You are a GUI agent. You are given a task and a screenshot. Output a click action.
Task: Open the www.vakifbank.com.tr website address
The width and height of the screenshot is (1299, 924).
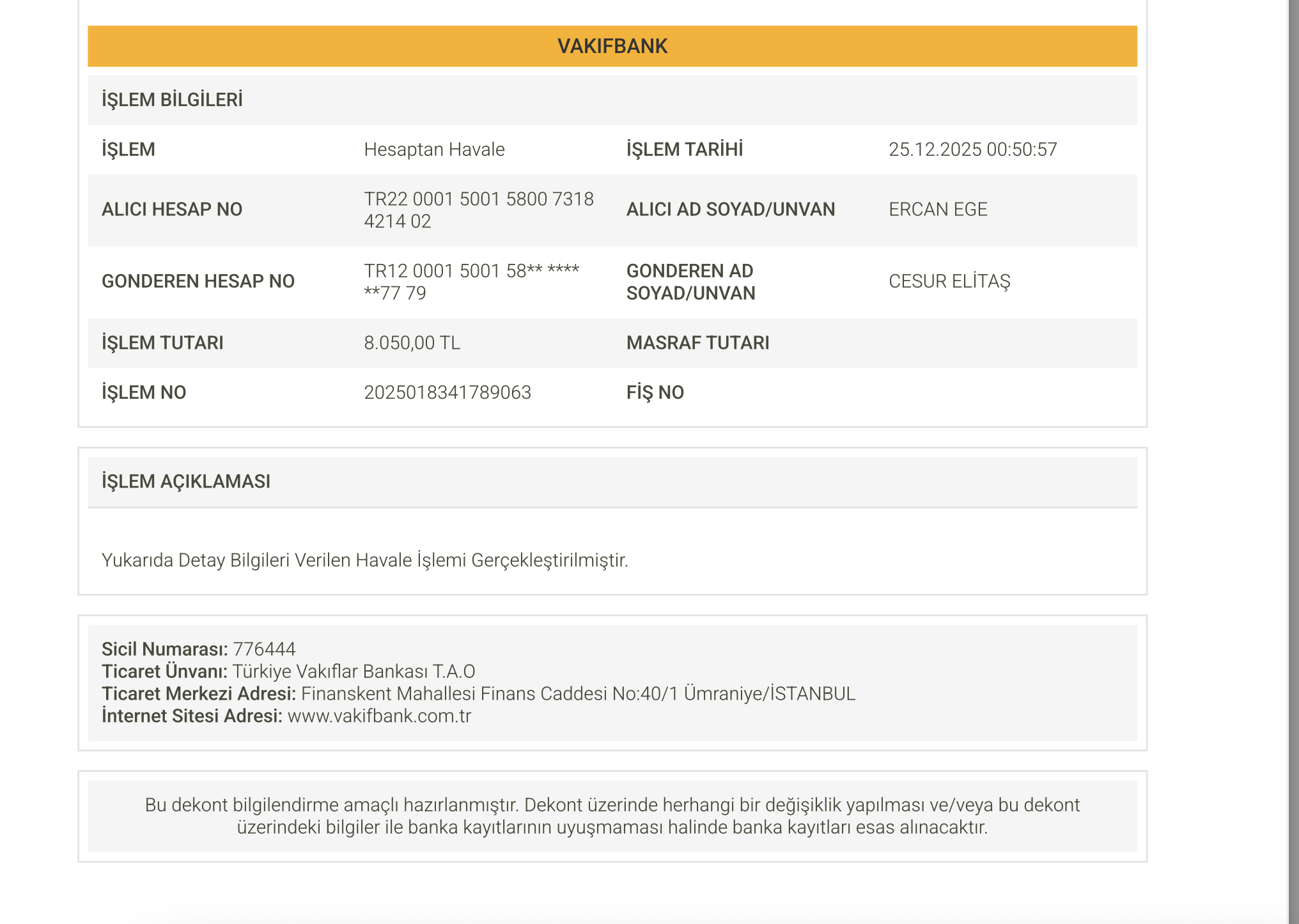[379, 716]
